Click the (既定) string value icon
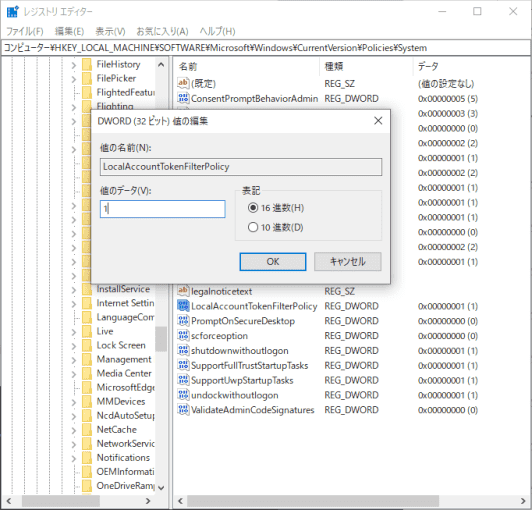This screenshot has width=532, height=510. [183, 83]
